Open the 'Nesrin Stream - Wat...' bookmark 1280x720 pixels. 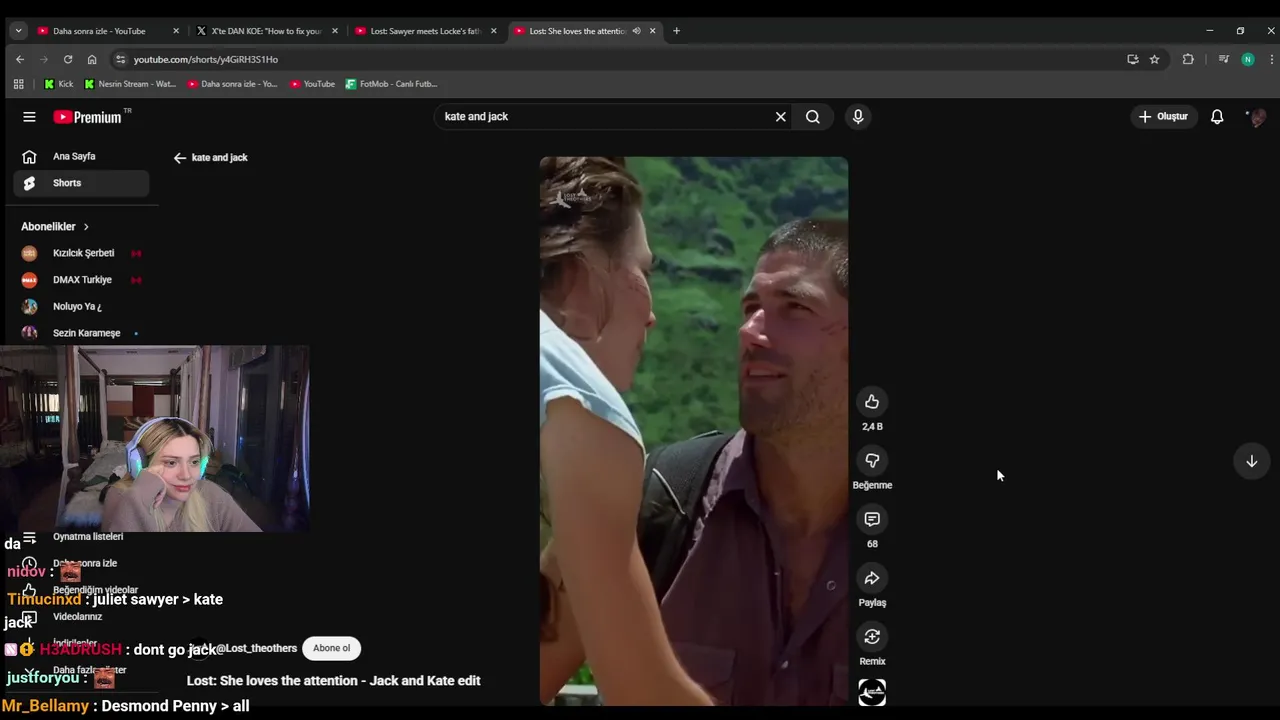tap(130, 84)
